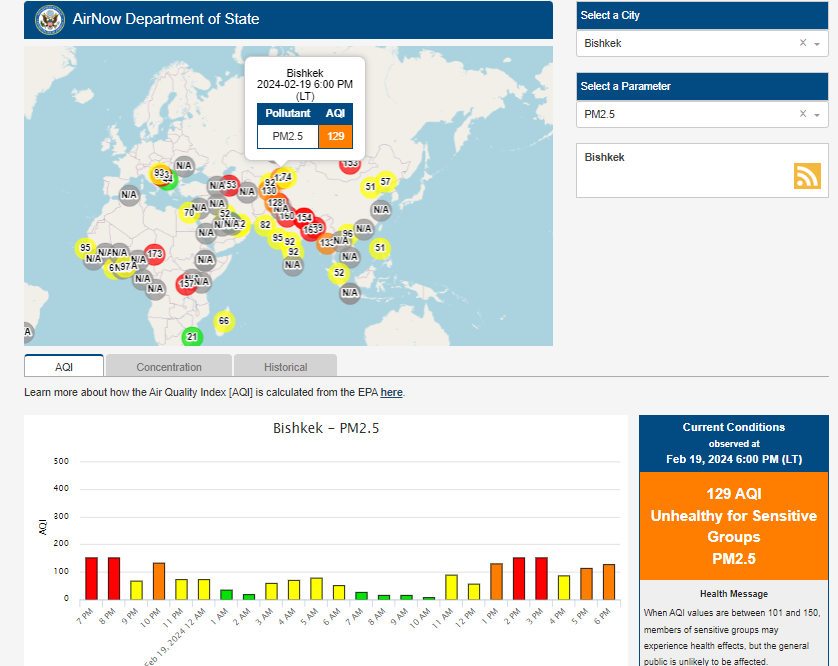The image size is (838, 666).
Task: Select the yellow 95 marker in West Africa
Action: point(85,247)
